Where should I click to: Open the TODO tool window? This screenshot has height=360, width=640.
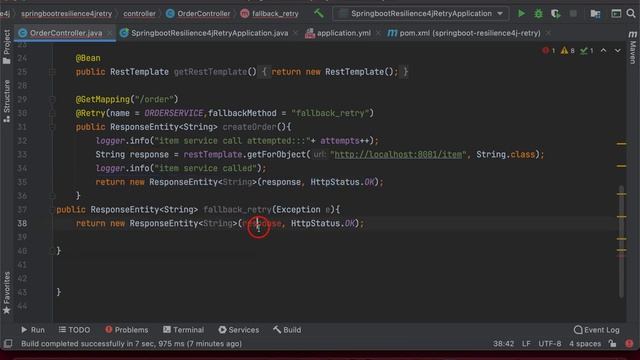[x=74, y=329]
